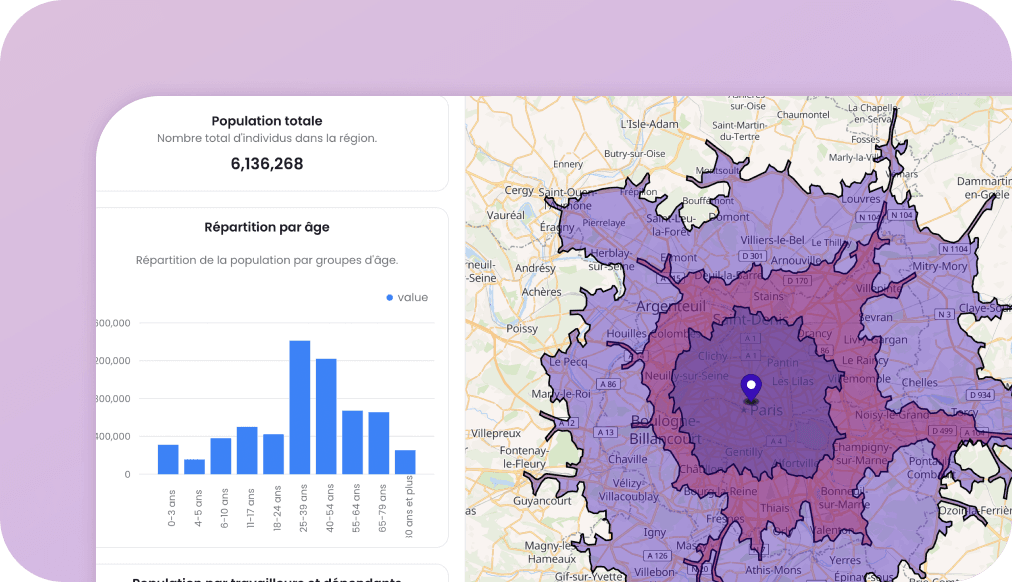Click the 0-3 ans bar
Screen dimensions: 1012x582
click(x=168, y=459)
